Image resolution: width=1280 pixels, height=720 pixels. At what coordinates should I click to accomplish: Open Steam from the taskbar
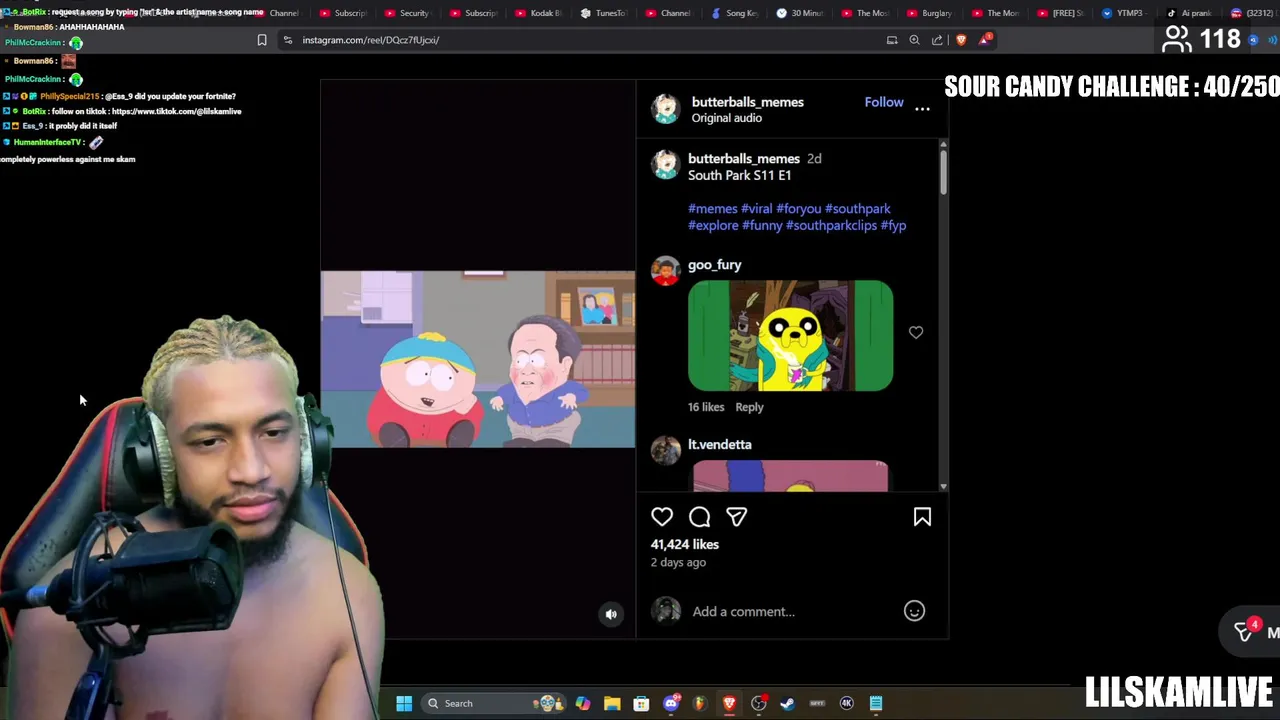tap(788, 703)
